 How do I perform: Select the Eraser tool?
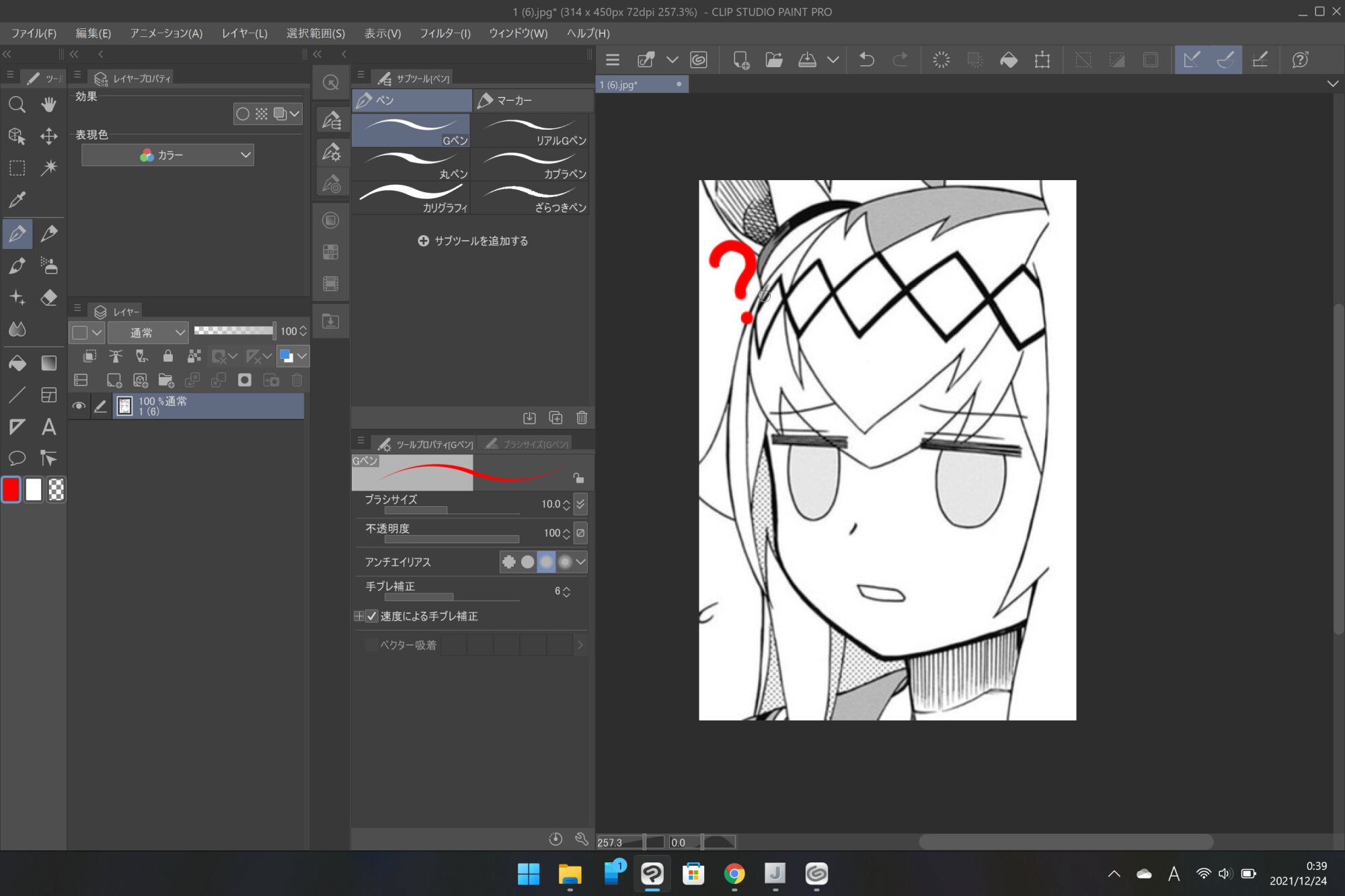(x=49, y=298)
